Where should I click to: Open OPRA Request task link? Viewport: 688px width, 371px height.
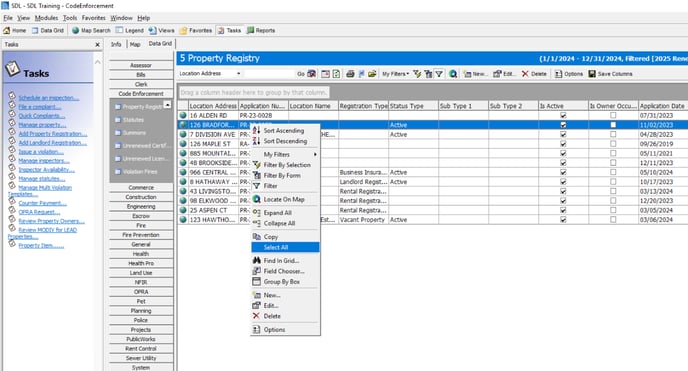pos(39,212)
